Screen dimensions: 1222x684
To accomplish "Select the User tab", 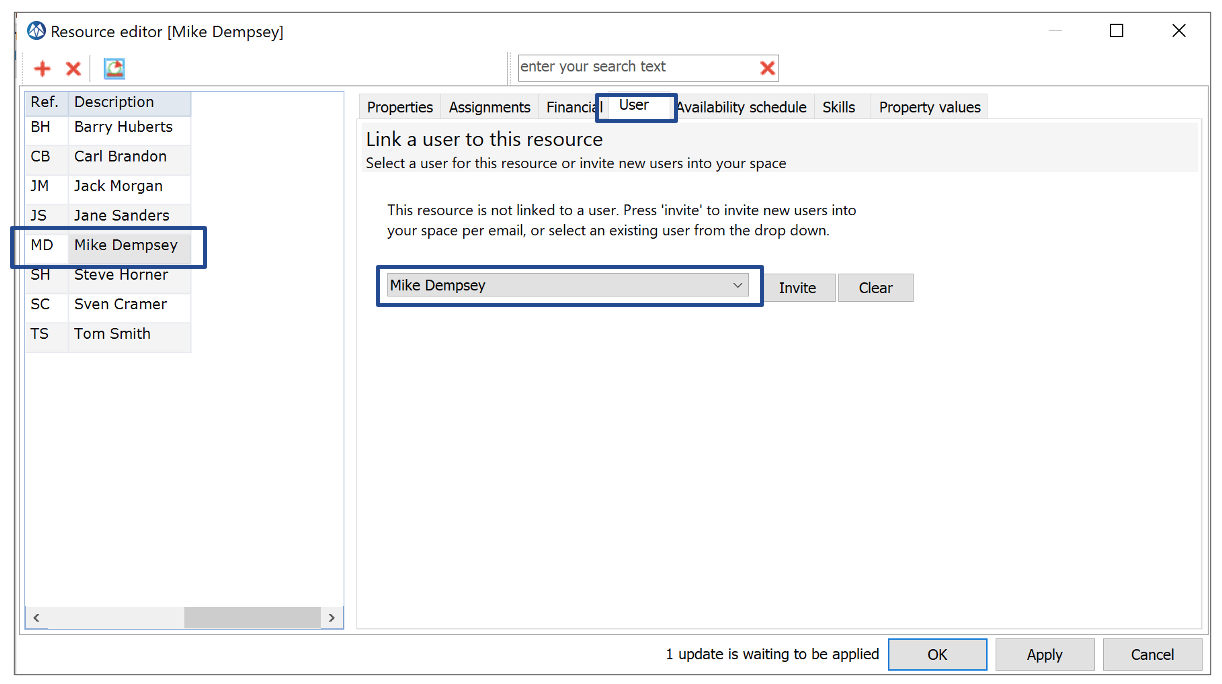I will [x=634, y=105].
